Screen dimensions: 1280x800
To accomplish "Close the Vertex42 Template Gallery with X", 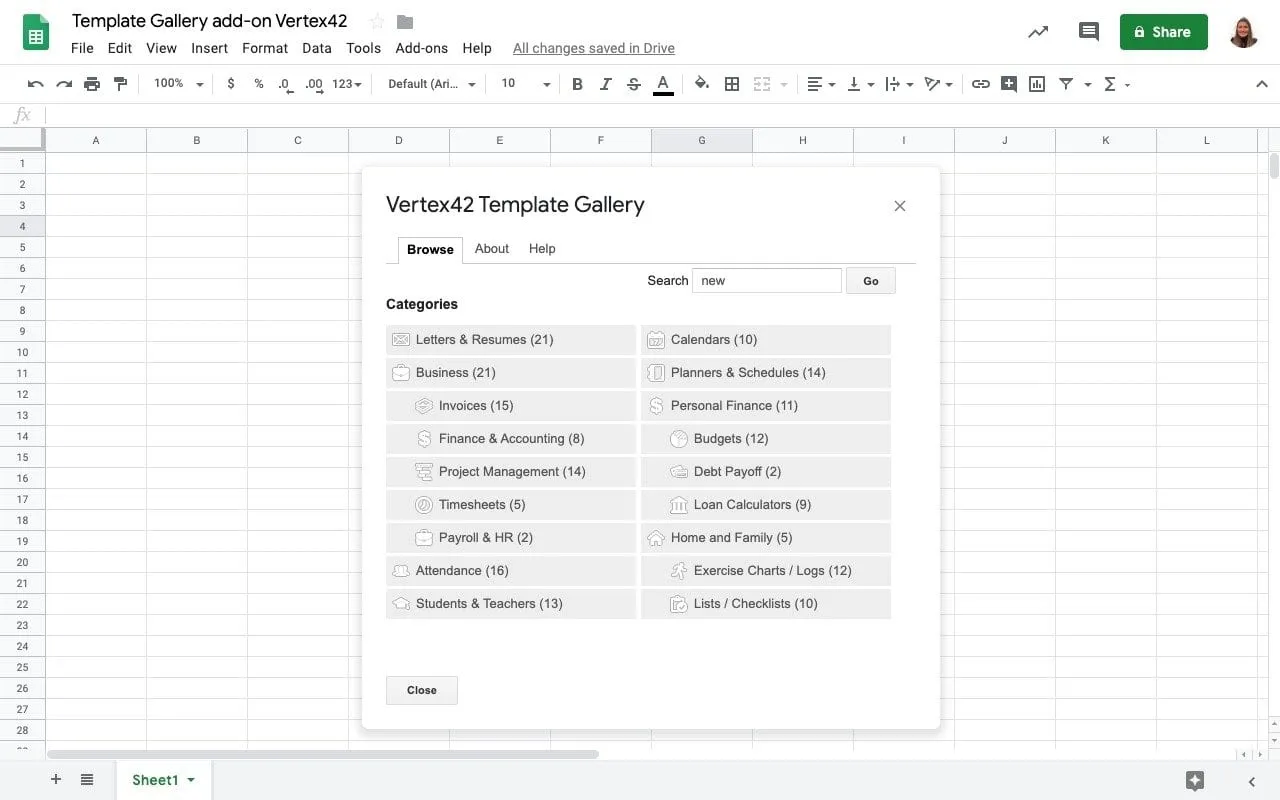I will (x=900, y=206).
